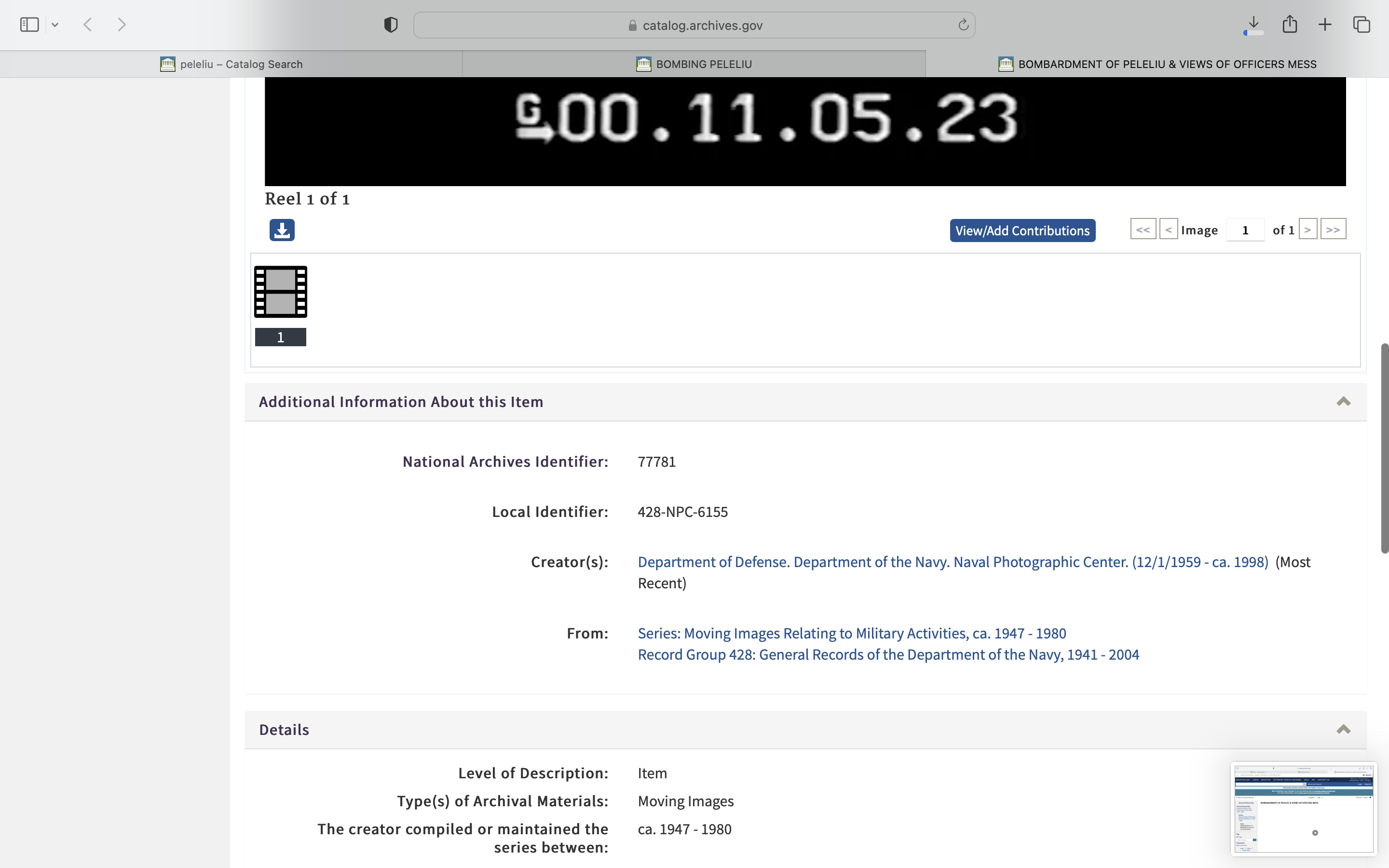Go to last image with >> button
Screen dimensions: 1389x868
coord(1333,230)
